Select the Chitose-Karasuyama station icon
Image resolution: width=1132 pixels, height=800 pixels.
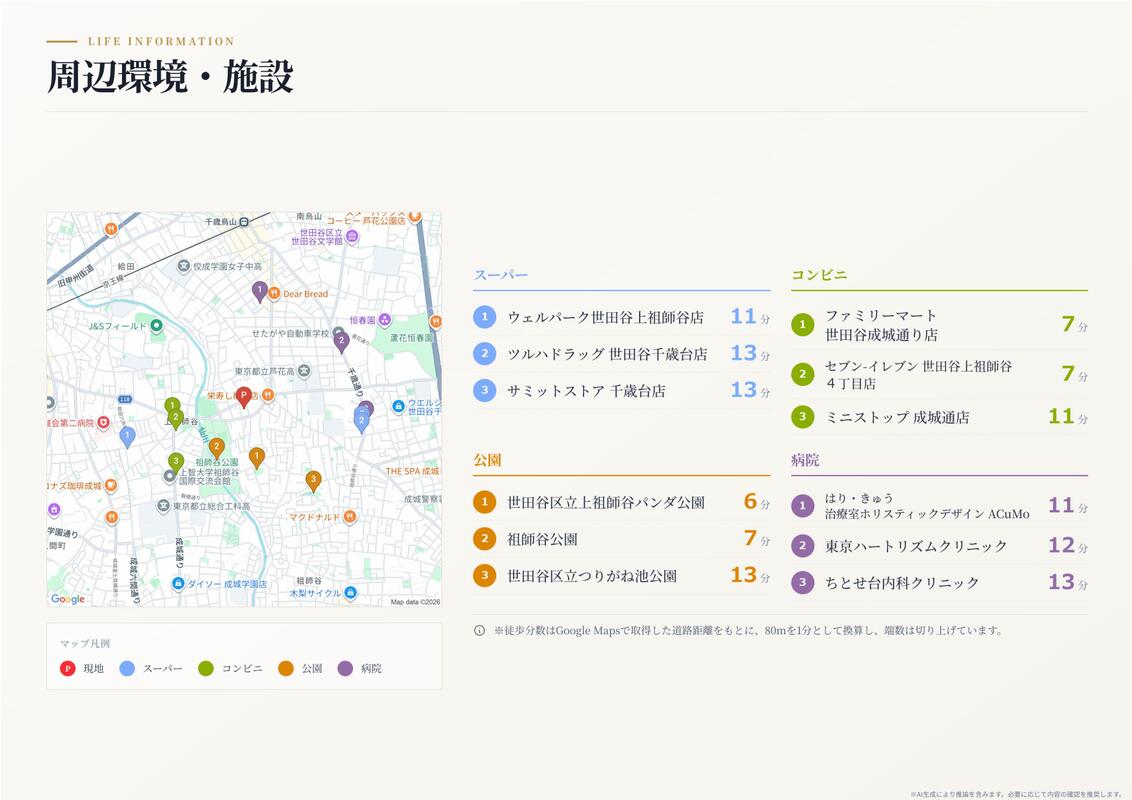tap(245, 222)
